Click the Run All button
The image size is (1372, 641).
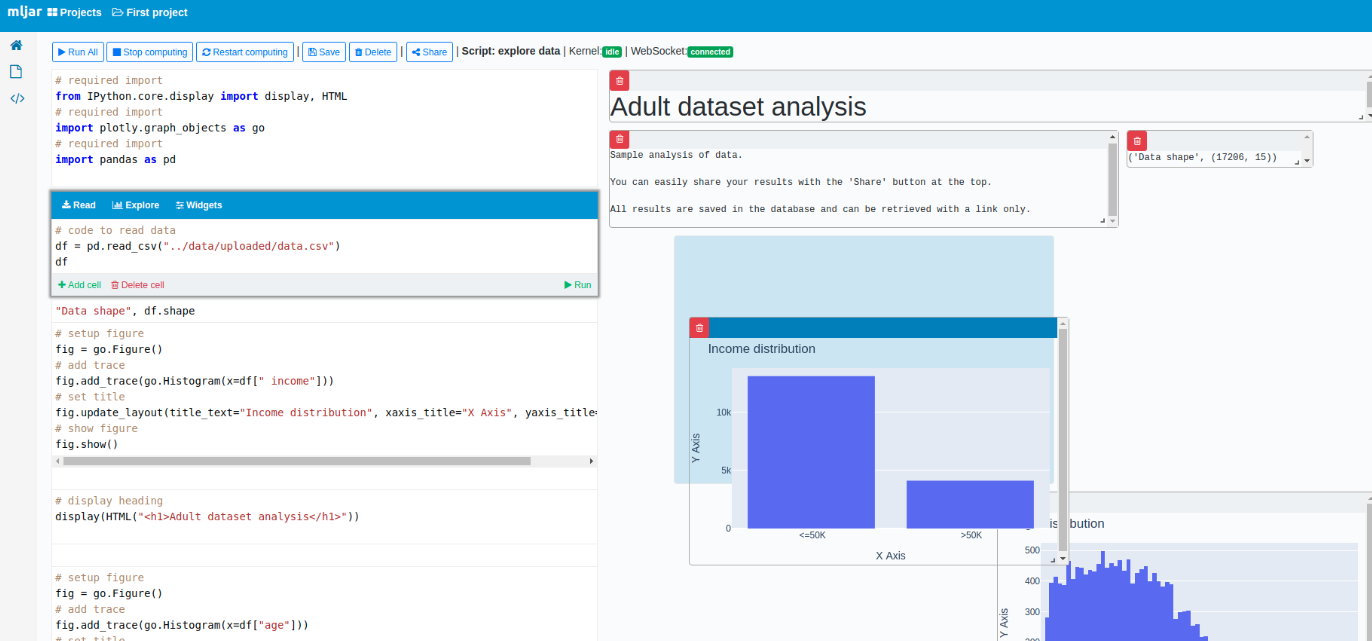78,52
